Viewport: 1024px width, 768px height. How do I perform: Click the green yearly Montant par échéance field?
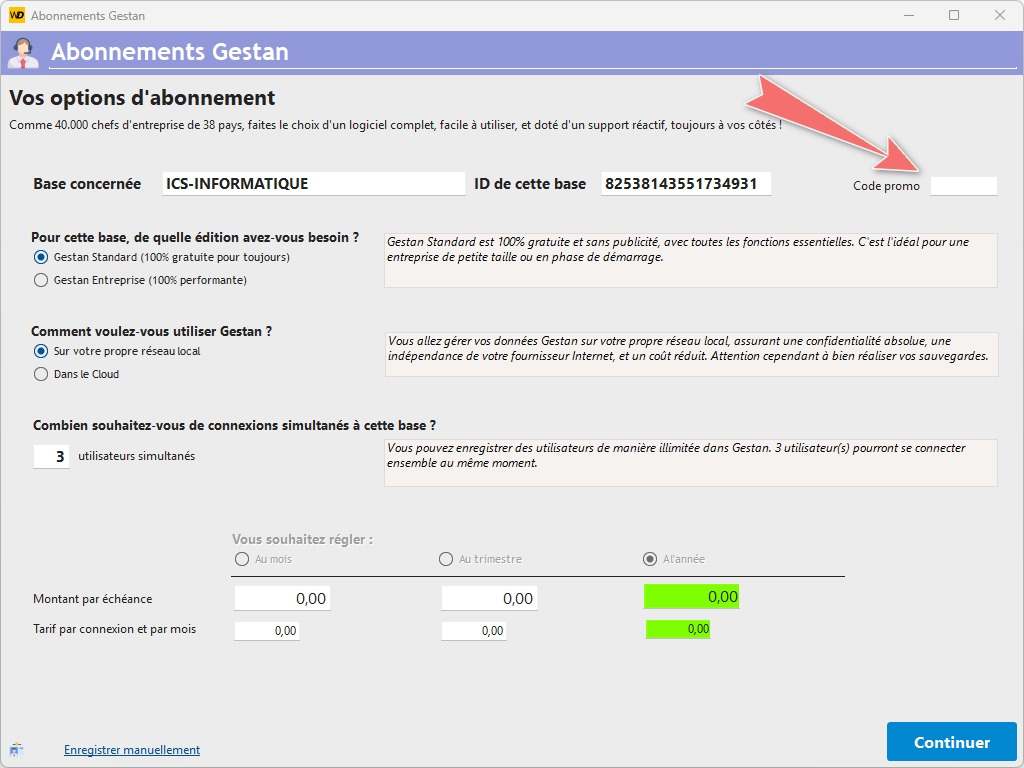(691, 597)
